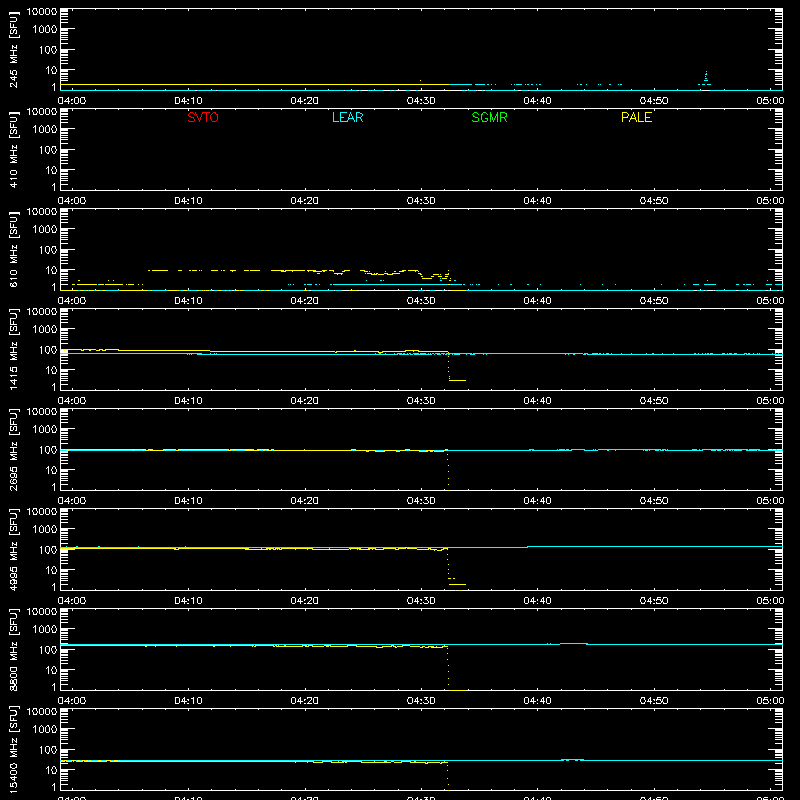Viewport: 800px width, 800px height.
Task: Click 04:00 label under the 245 MHz panel
Action: [71, 101]
